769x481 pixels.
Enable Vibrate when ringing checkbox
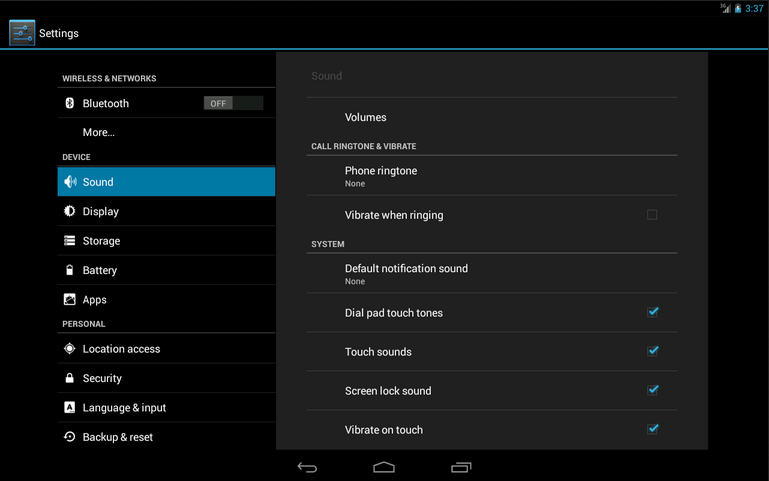coord(652,215)
